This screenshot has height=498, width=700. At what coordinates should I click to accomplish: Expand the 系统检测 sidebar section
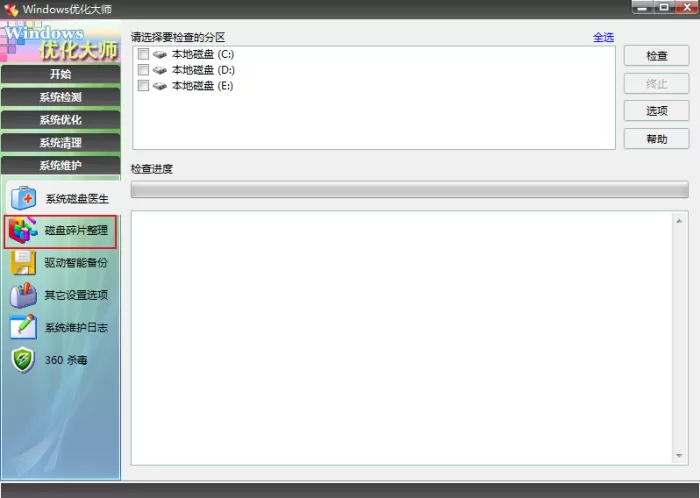point(60,97)
